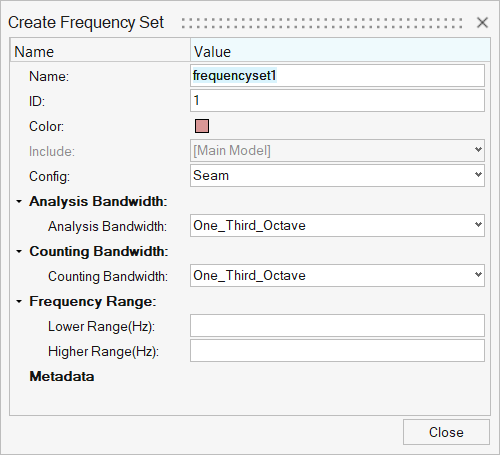The image size is (500, 455).
Task: Click the ID input field
Action: coord(337,101)
